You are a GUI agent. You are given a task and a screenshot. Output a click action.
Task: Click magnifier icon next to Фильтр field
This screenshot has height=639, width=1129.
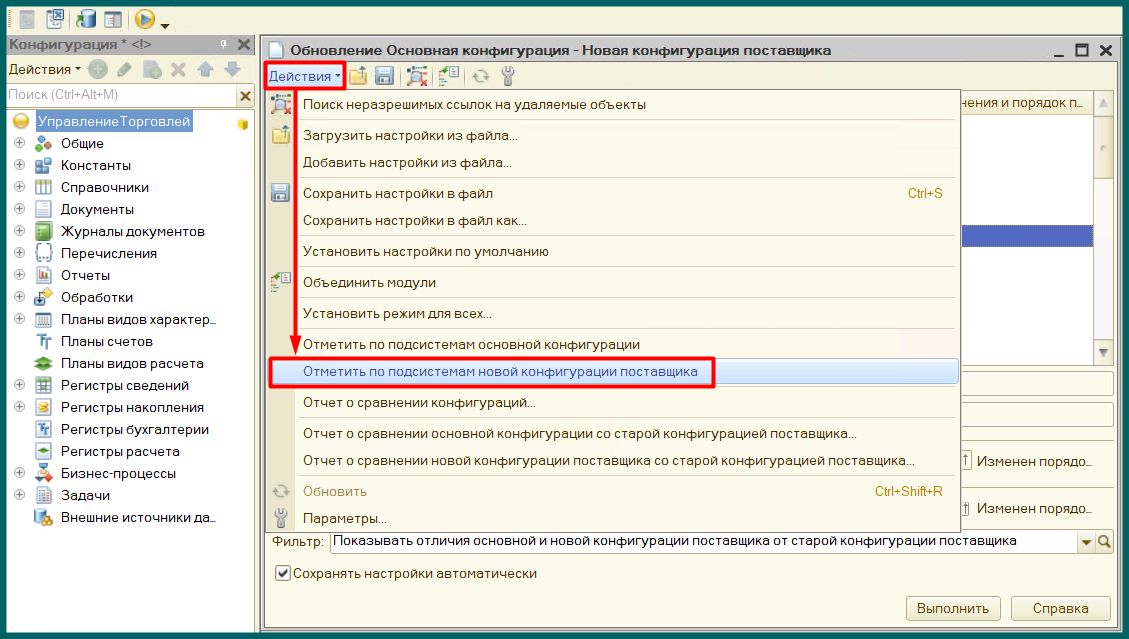(1104, 542)
